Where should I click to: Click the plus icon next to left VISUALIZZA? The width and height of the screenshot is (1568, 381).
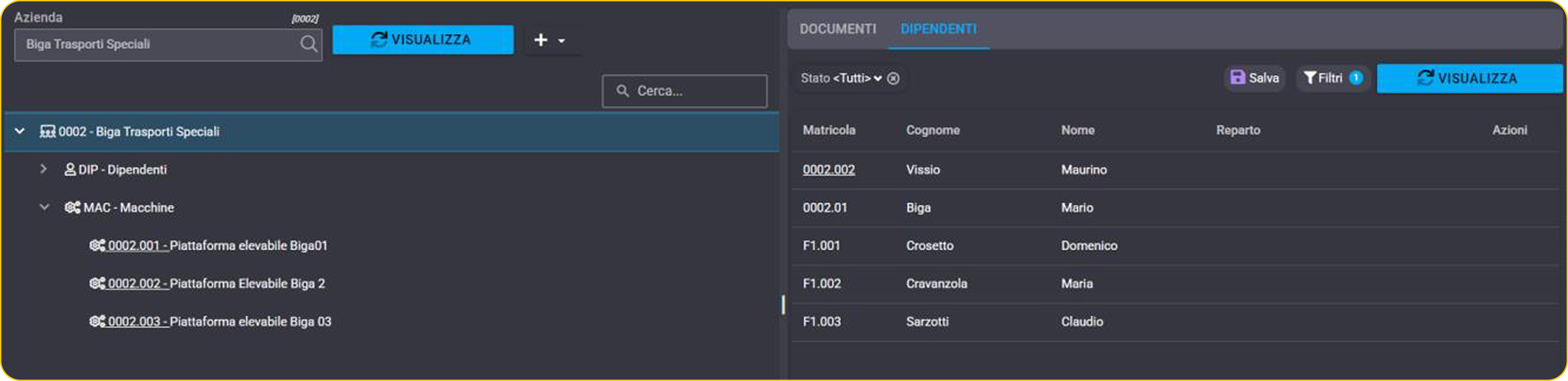tap(540, 40)
